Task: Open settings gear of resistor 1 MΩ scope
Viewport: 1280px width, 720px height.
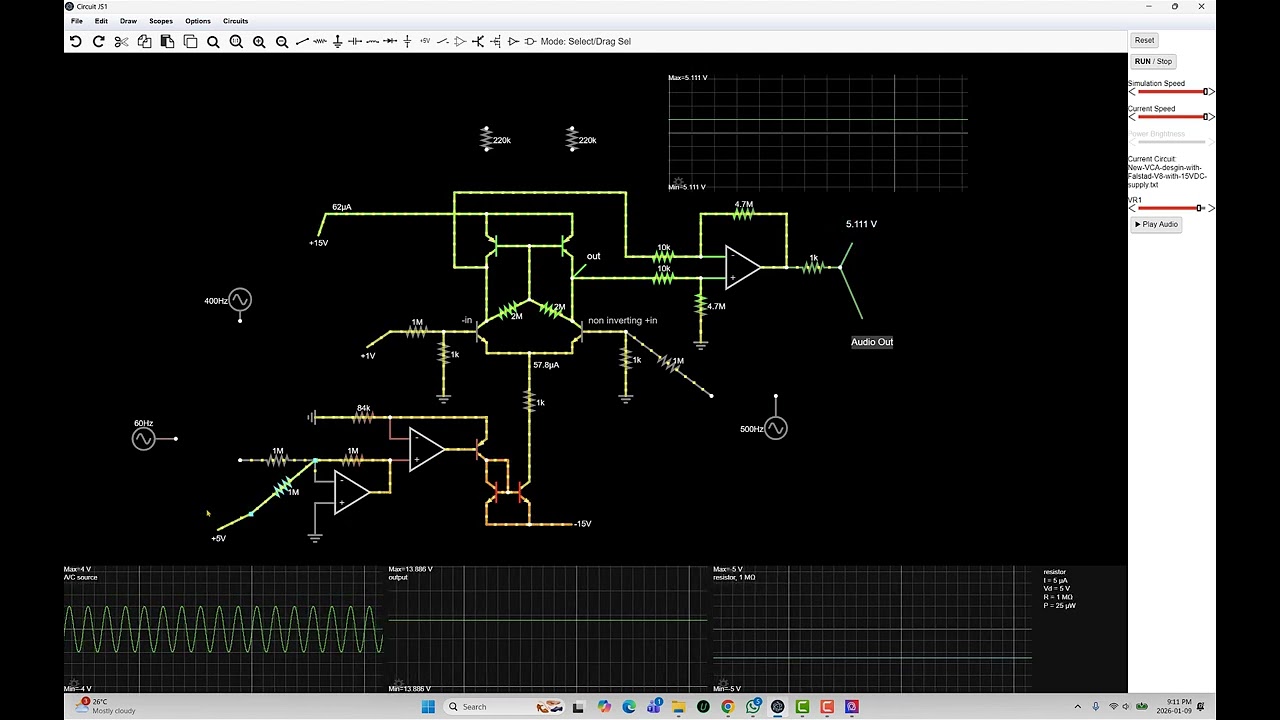Action: point(722,684)
